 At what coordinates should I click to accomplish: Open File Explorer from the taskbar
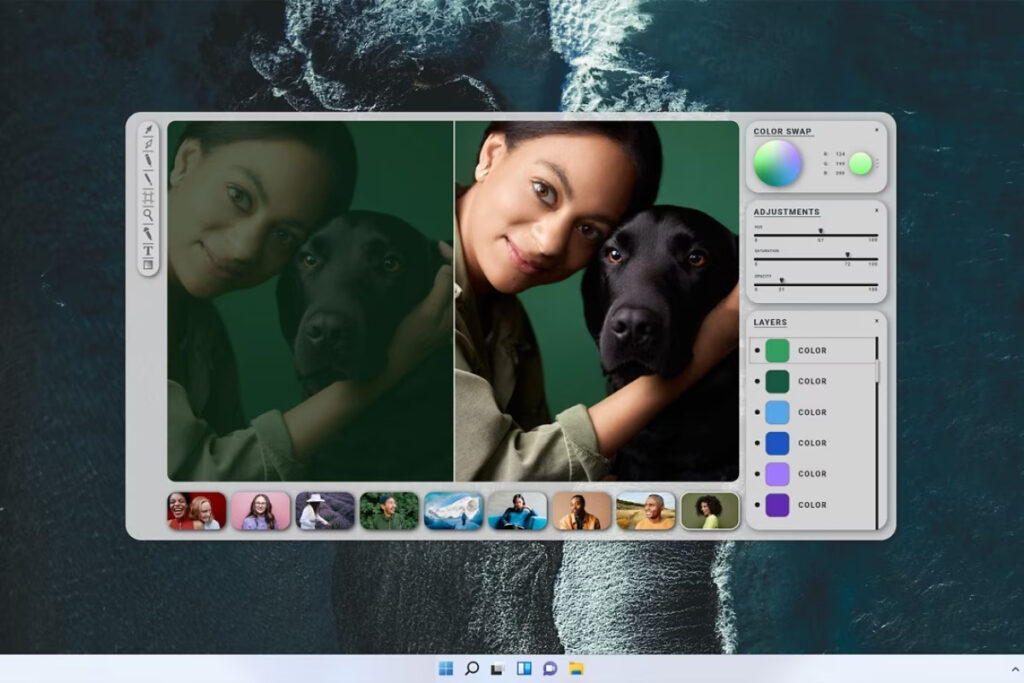576,668
